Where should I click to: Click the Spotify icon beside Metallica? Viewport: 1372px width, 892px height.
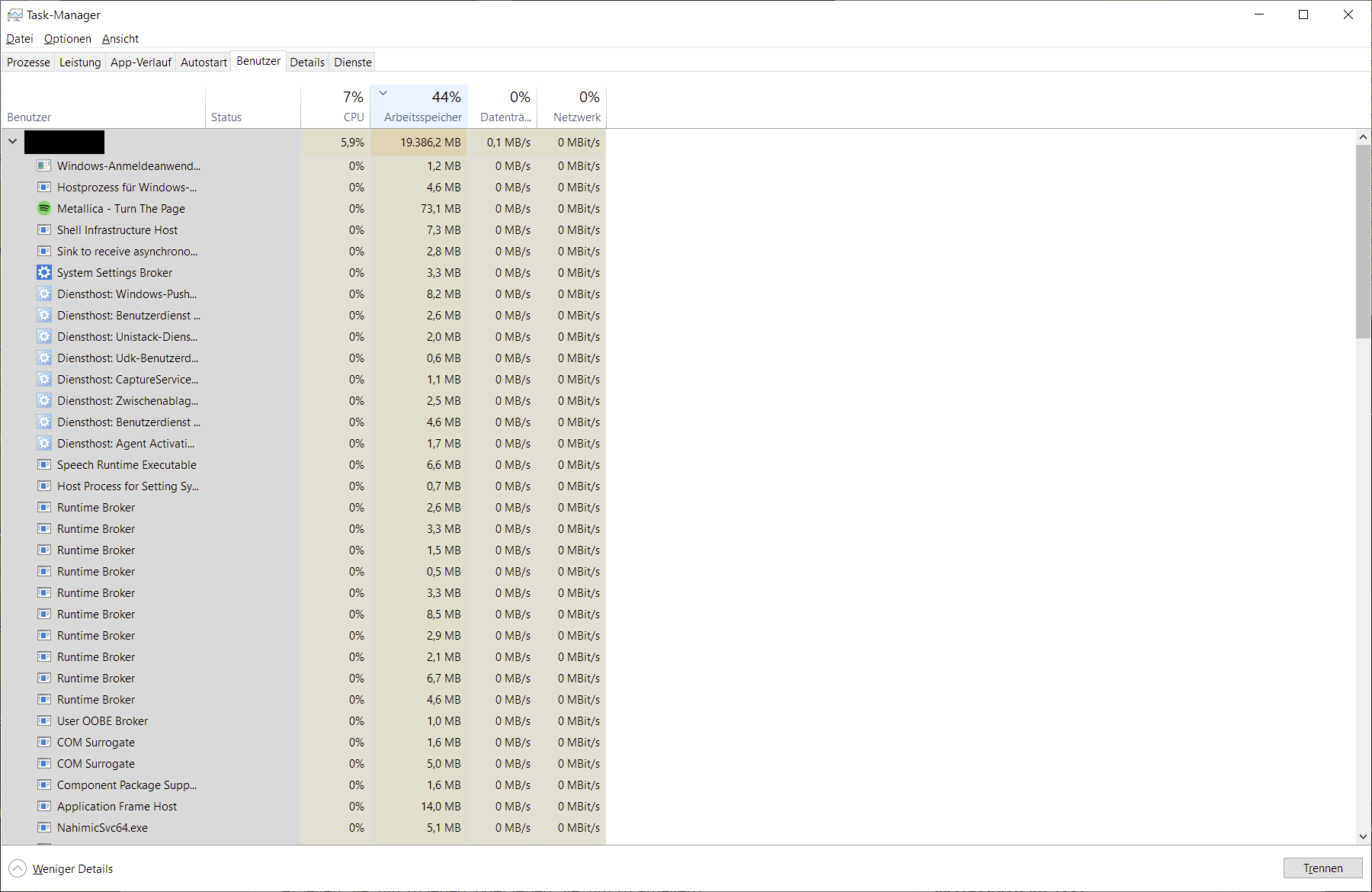coord(44,208)
